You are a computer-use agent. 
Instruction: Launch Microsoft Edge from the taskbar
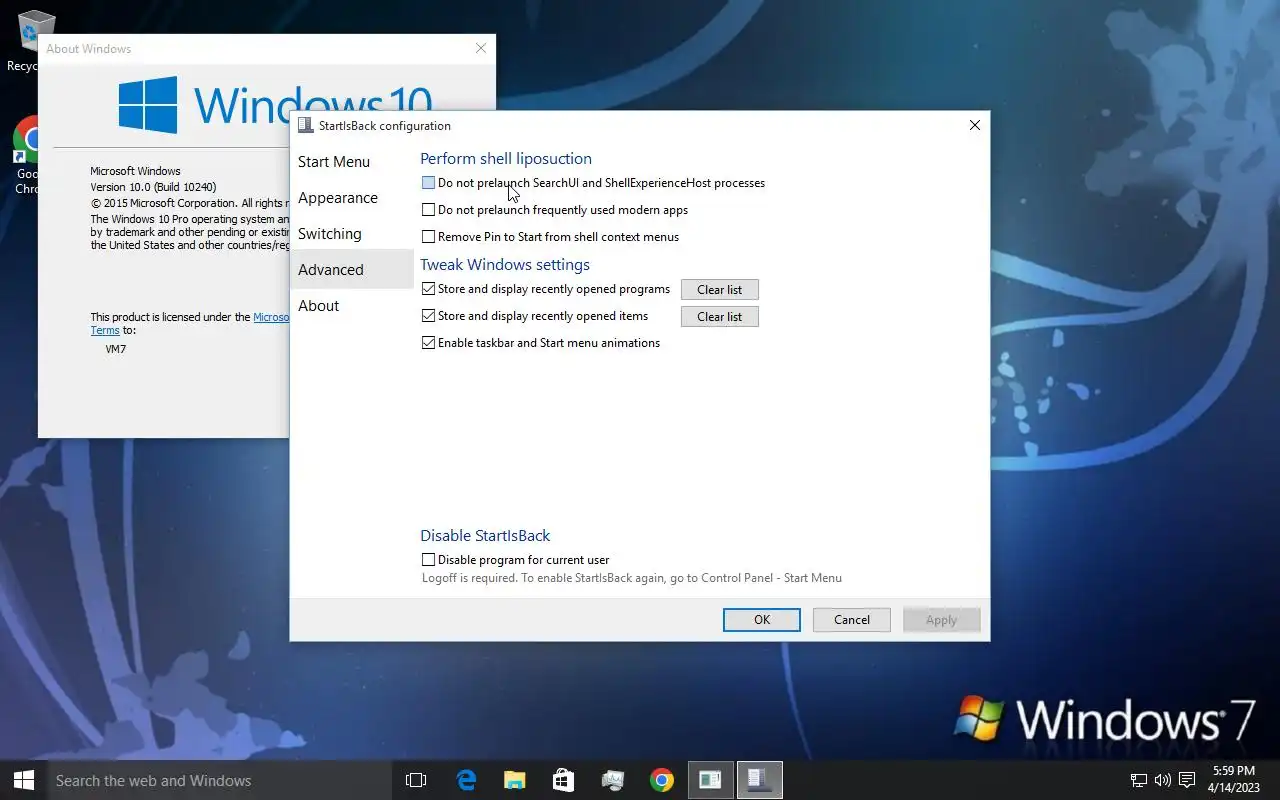tap(466, 780)
